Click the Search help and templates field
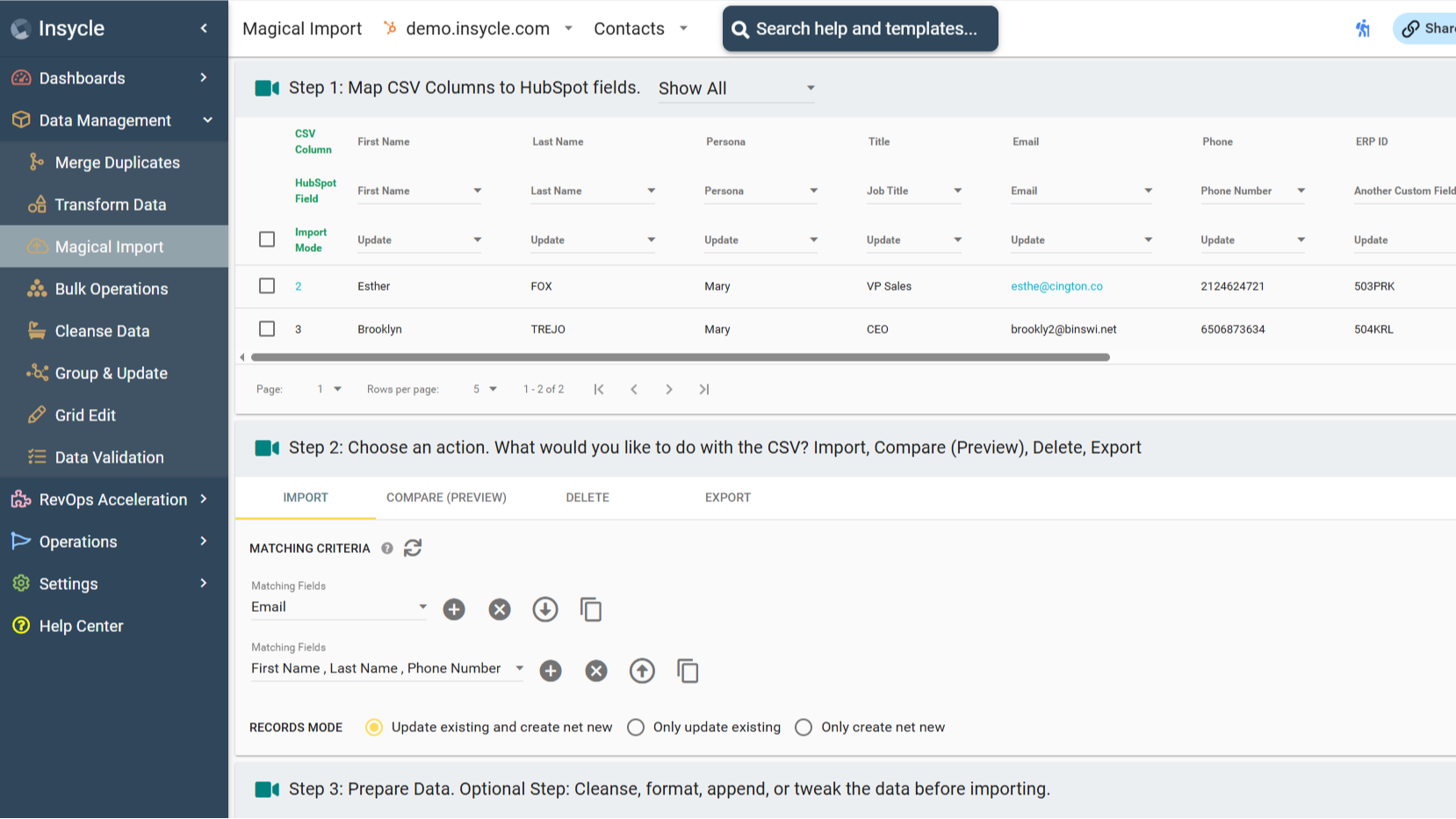 861,29
